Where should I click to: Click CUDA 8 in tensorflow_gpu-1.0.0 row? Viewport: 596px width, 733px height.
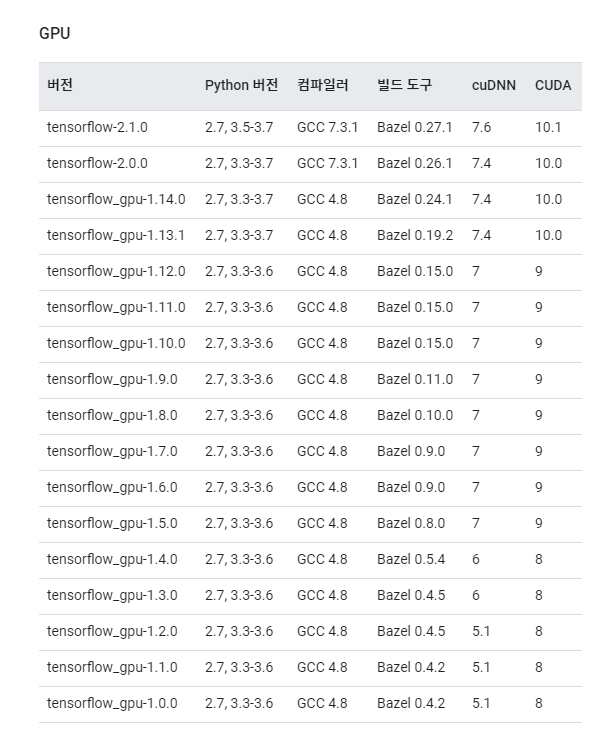tap(539, 703)
